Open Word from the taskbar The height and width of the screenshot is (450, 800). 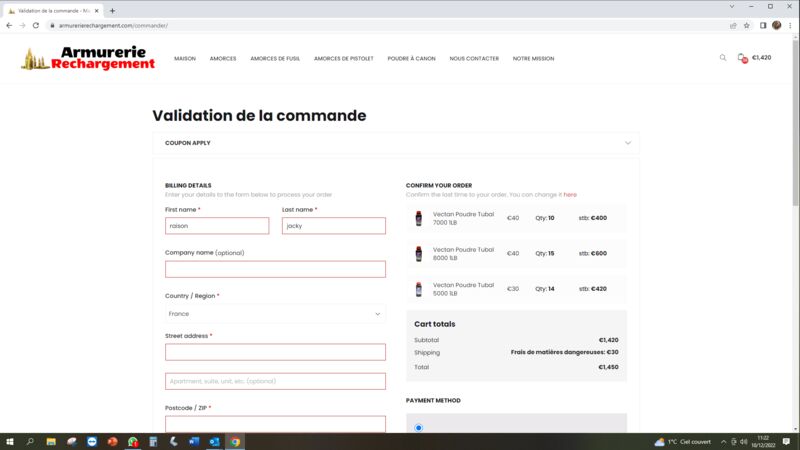[x=194, y=442]
